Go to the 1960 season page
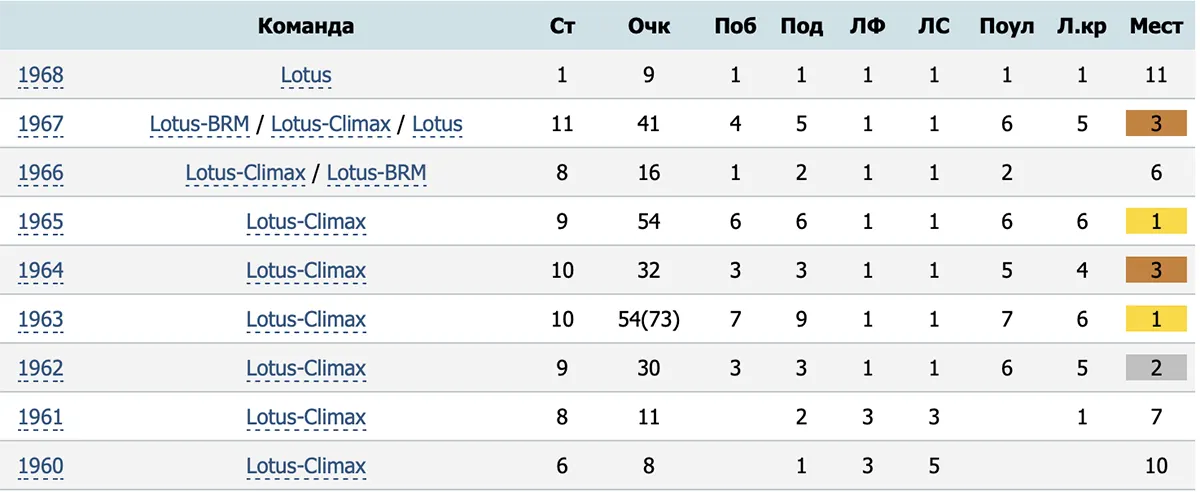The image size is (1200, 492). click(40, 466)
